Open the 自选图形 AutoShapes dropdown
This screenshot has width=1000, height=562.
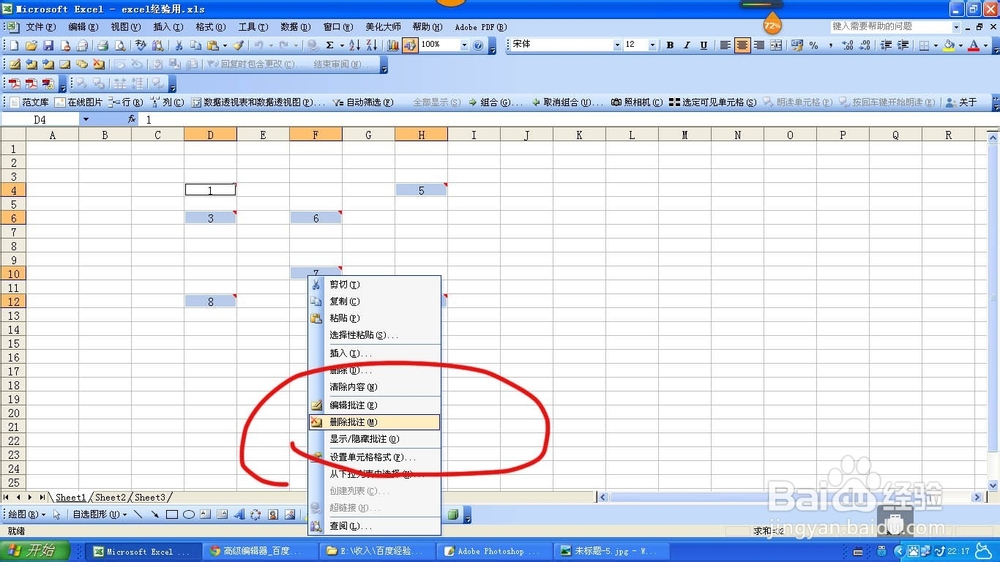click(x=99, y=514)
